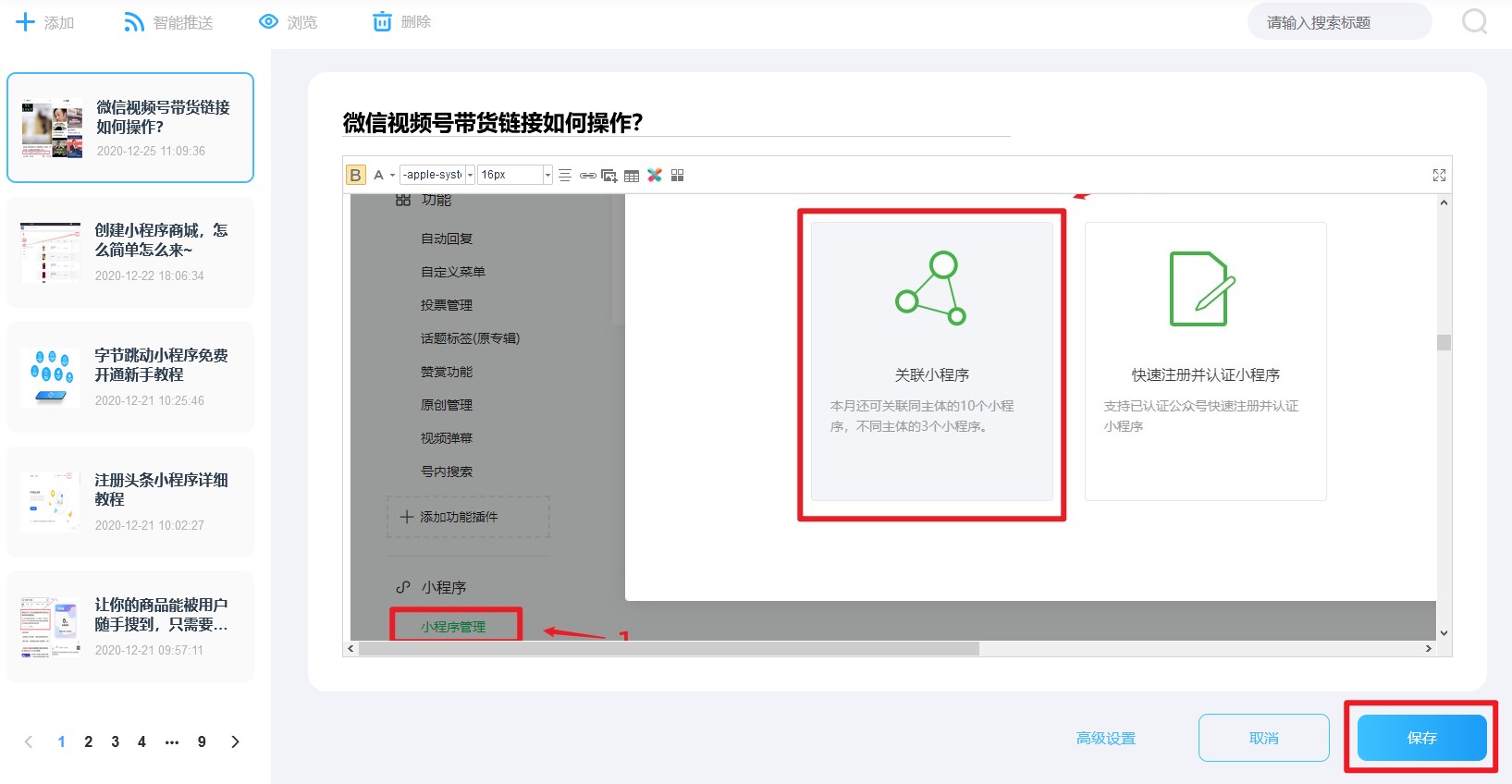This screenshot has width=1512, height=784.
Task: Click 添加功能插件 box in content
Action: (468, 517)
